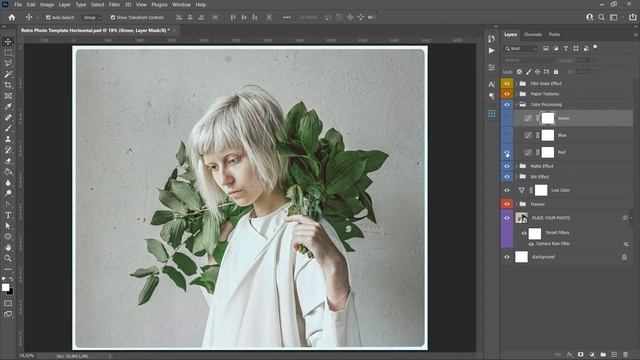Viewport: 640px width, 360px height.
Task: Click the three-dots more options in options bar
Action: (287, 18)
